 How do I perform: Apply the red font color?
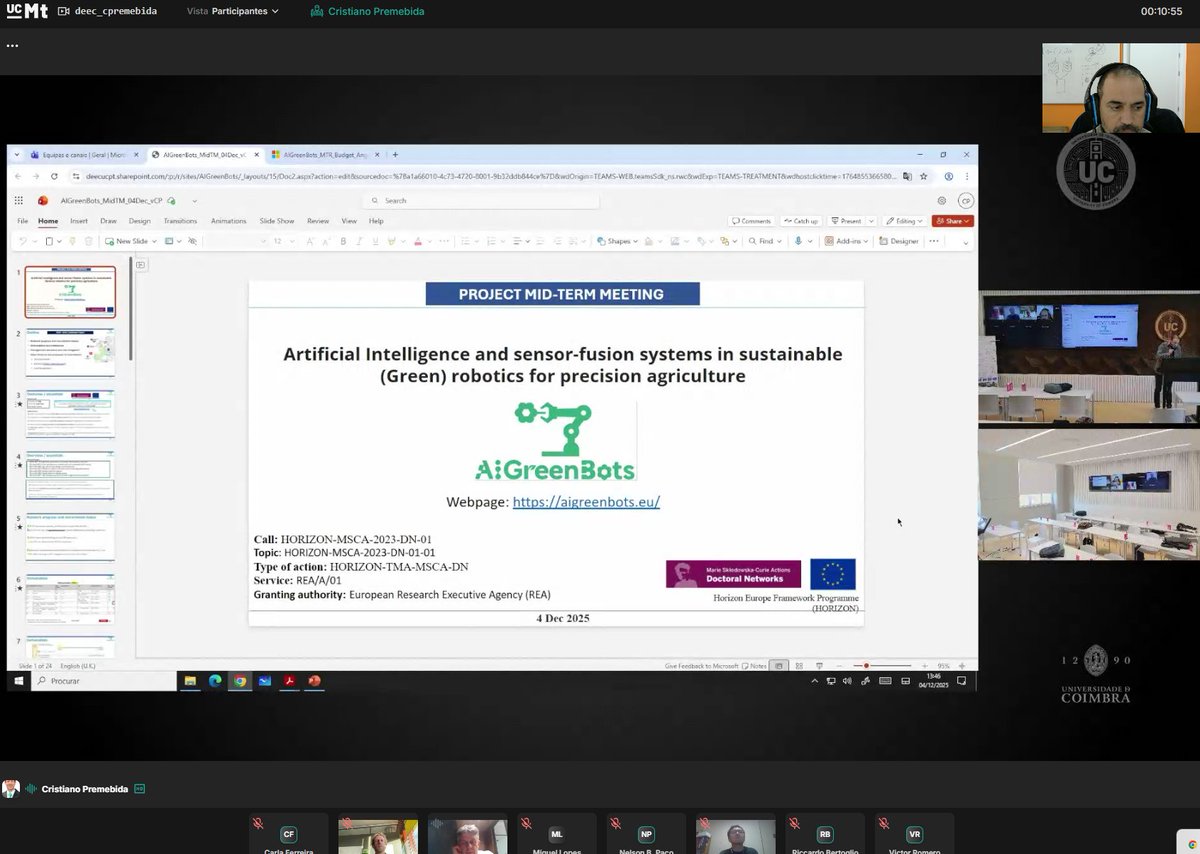[x=418, y=241]
